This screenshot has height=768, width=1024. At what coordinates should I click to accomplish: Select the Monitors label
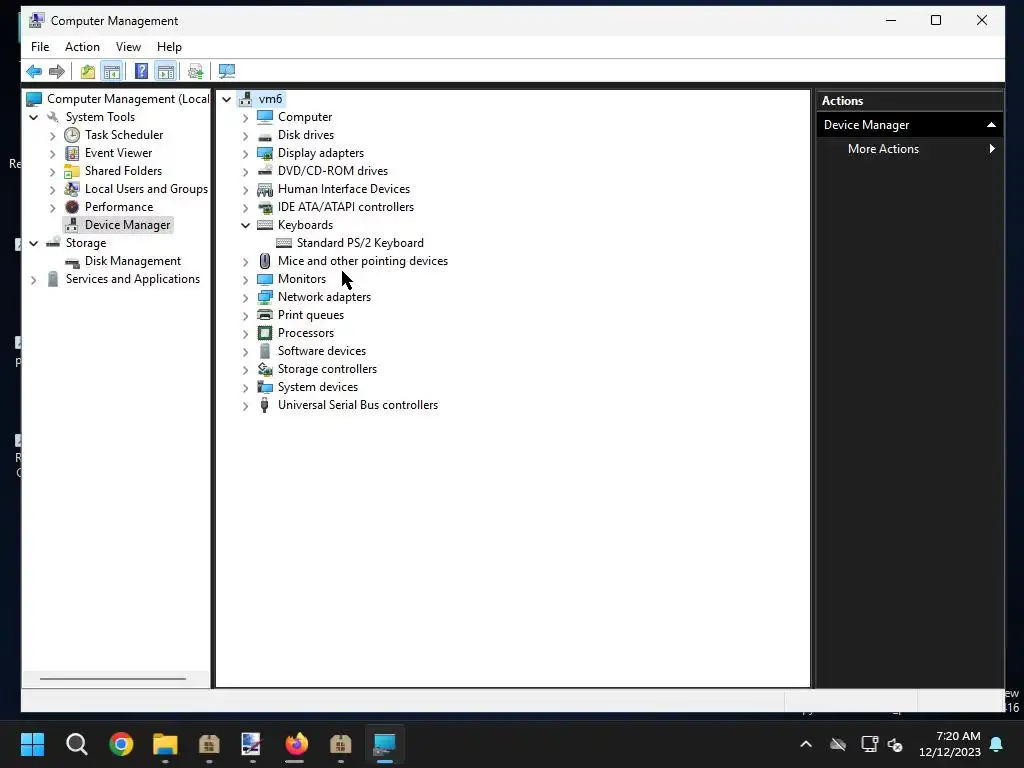(x=302, y=279)
